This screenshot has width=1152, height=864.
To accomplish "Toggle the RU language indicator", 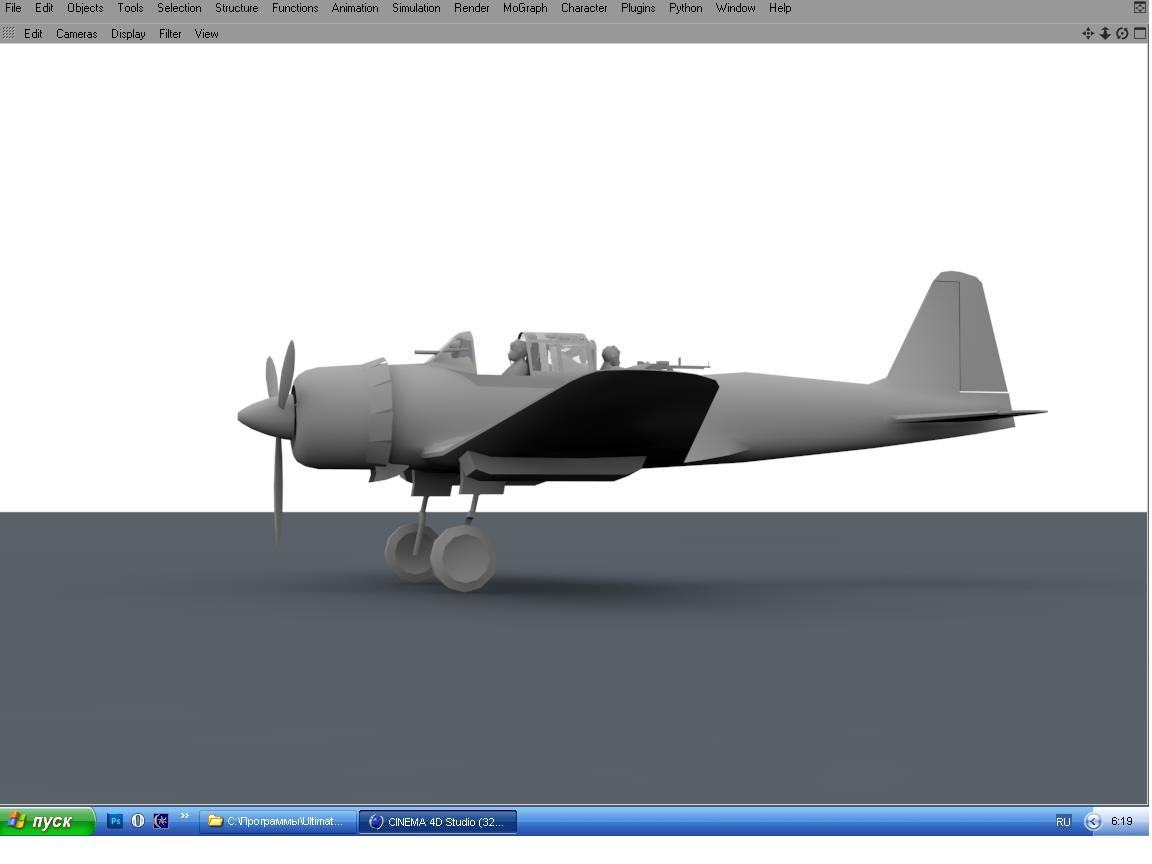I will coord(1063,821).
